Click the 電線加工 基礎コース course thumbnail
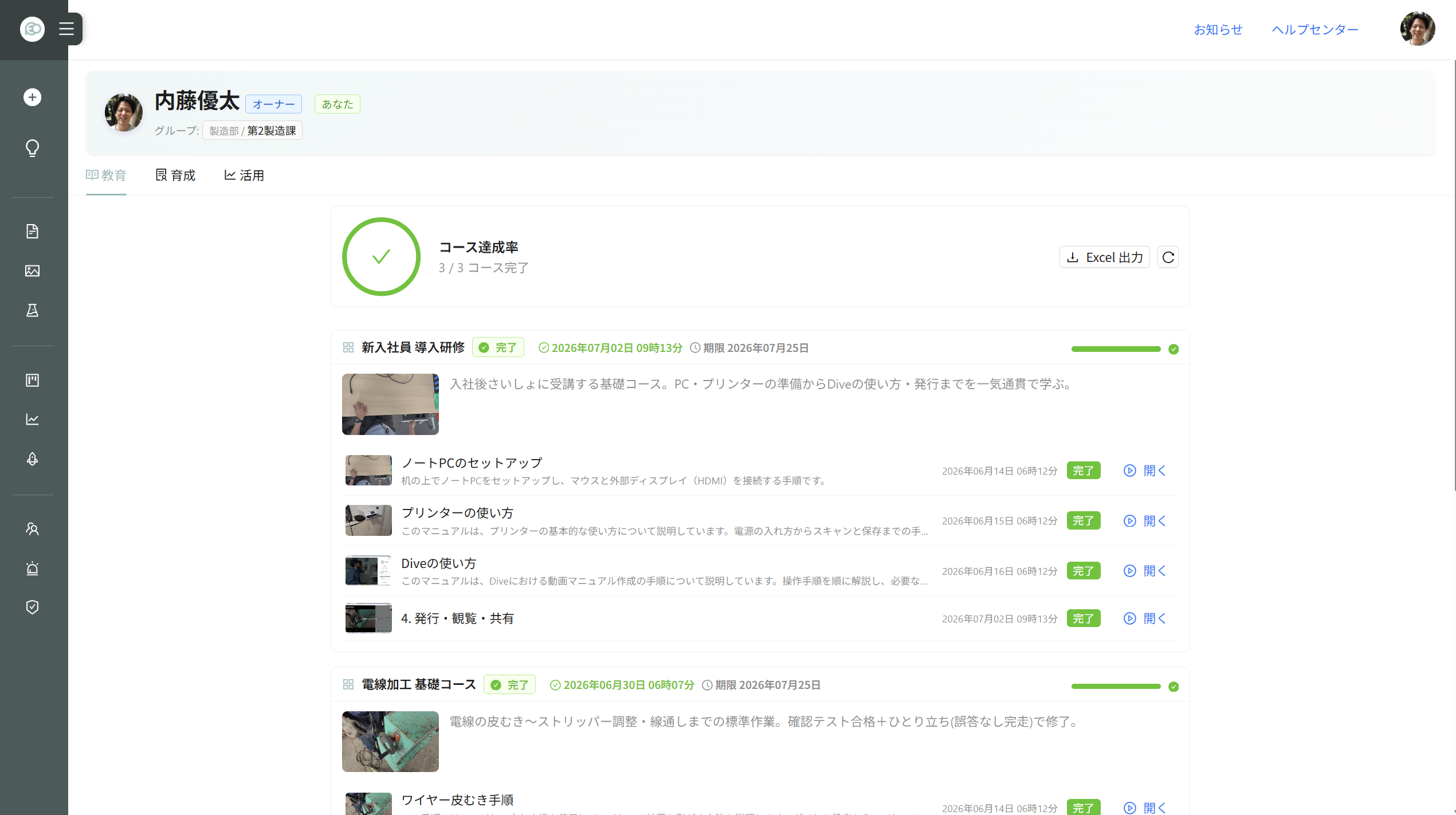 pos(390,742)
